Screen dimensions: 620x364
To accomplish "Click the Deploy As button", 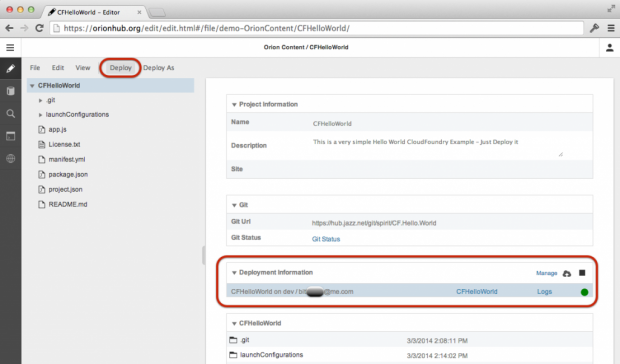I will coord(159,68).
